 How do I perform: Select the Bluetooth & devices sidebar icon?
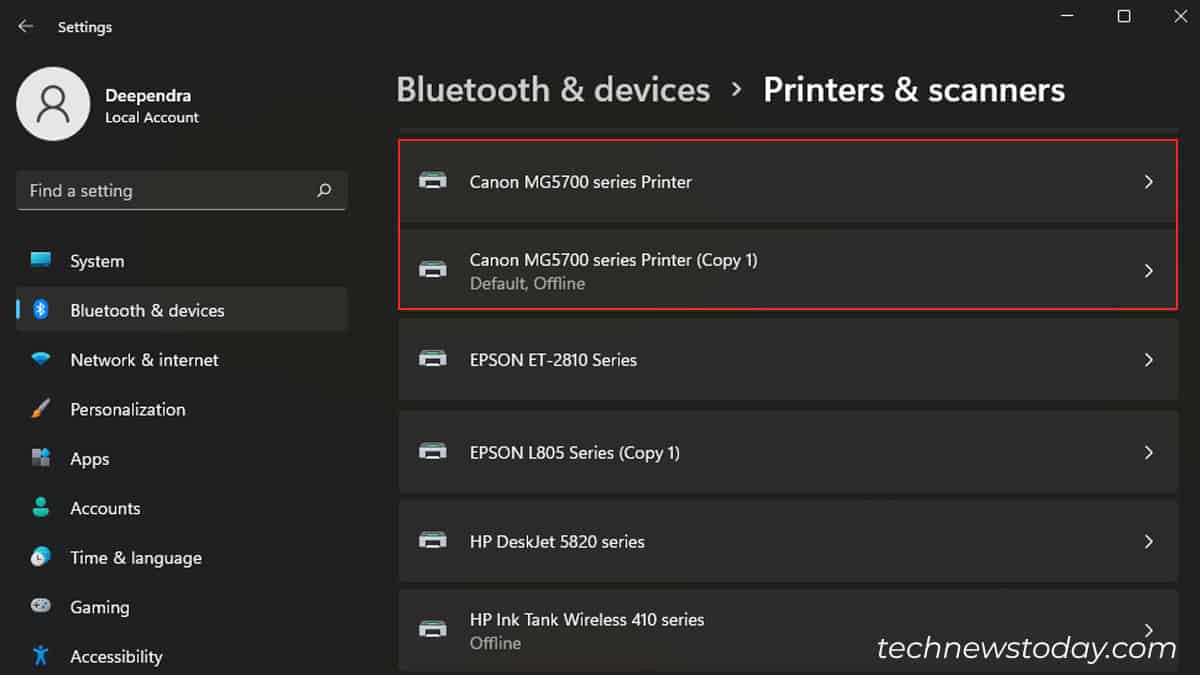coord(41,310)
